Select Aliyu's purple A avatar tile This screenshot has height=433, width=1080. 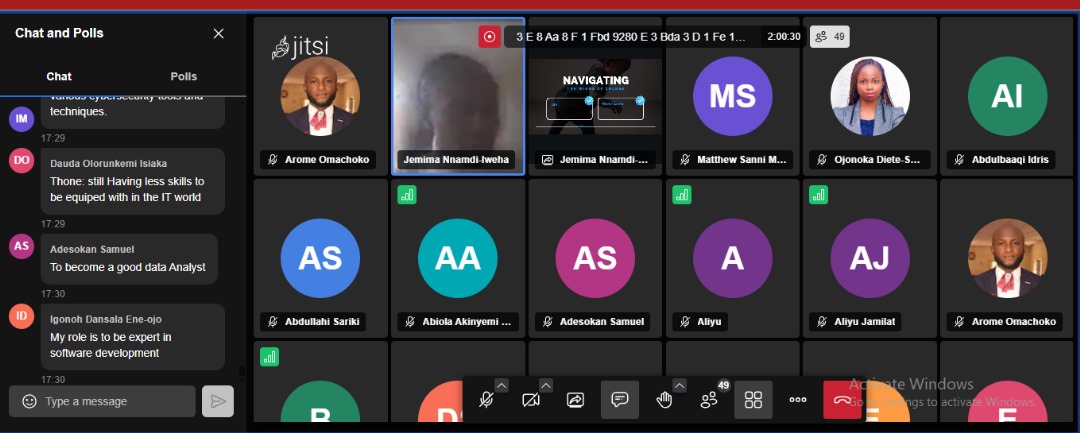[x=732, y=258]
